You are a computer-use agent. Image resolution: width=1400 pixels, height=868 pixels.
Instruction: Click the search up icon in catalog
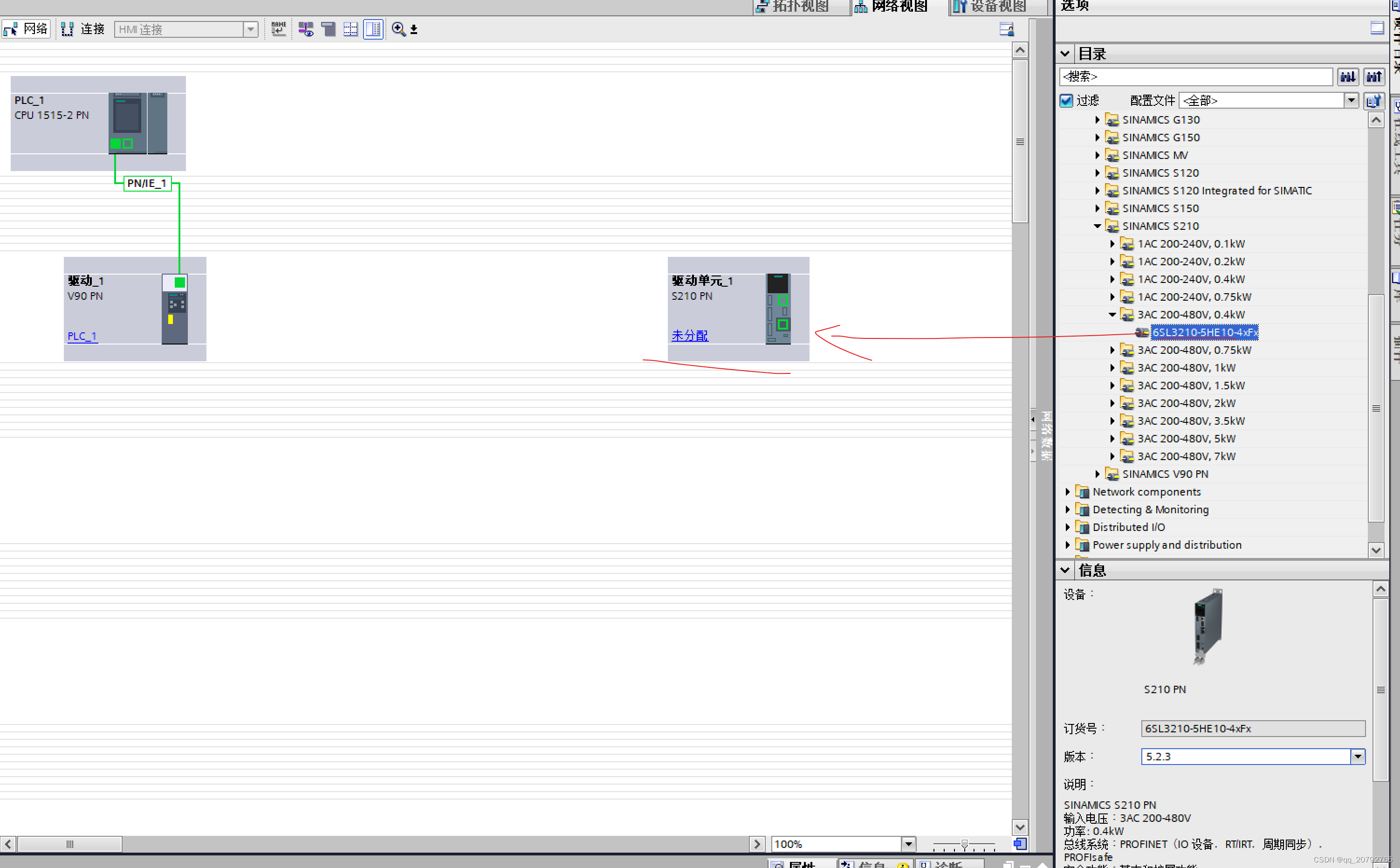[x=1373, y=76]
